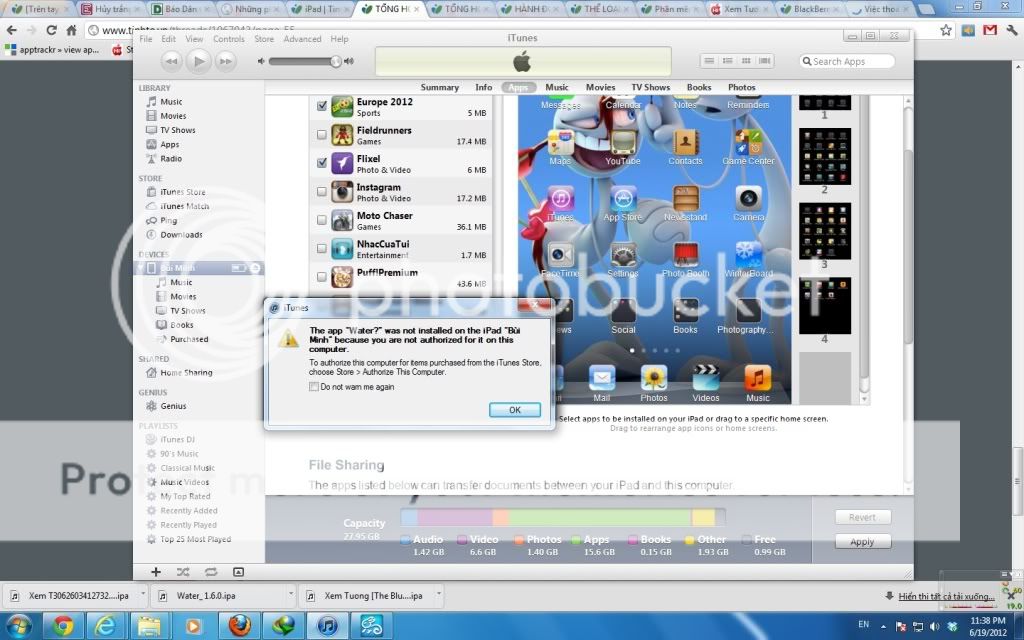Toggle shuffle at the bottom of iTunes
Image resolution: width=1024 pixels, height=640 pixels.
coord(183,572)
